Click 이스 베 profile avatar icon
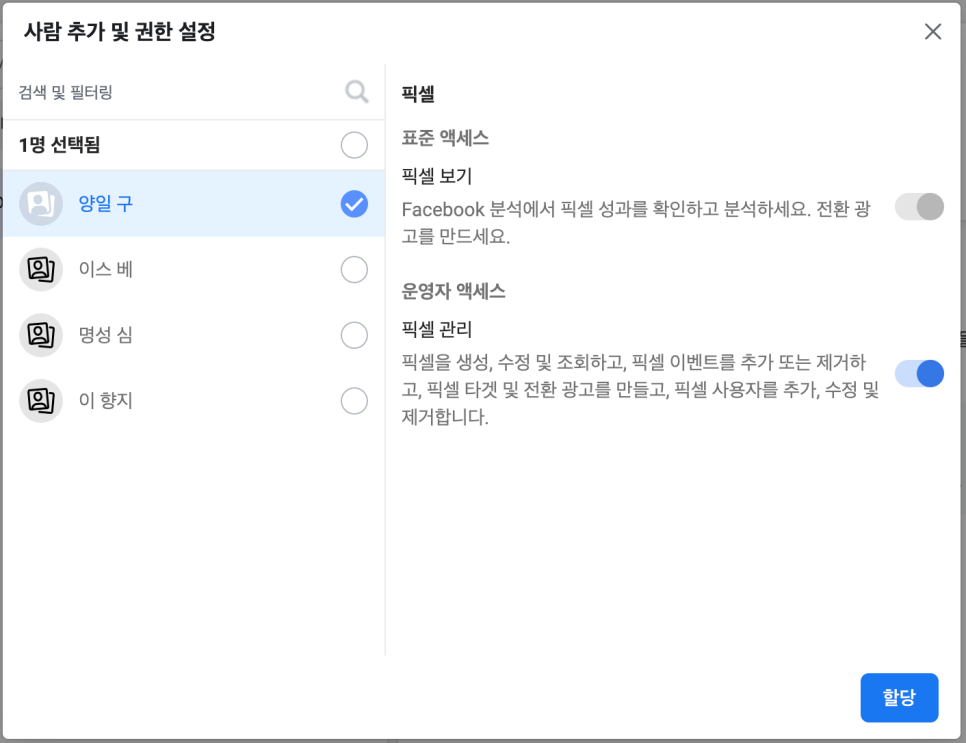 pos(41,269)
